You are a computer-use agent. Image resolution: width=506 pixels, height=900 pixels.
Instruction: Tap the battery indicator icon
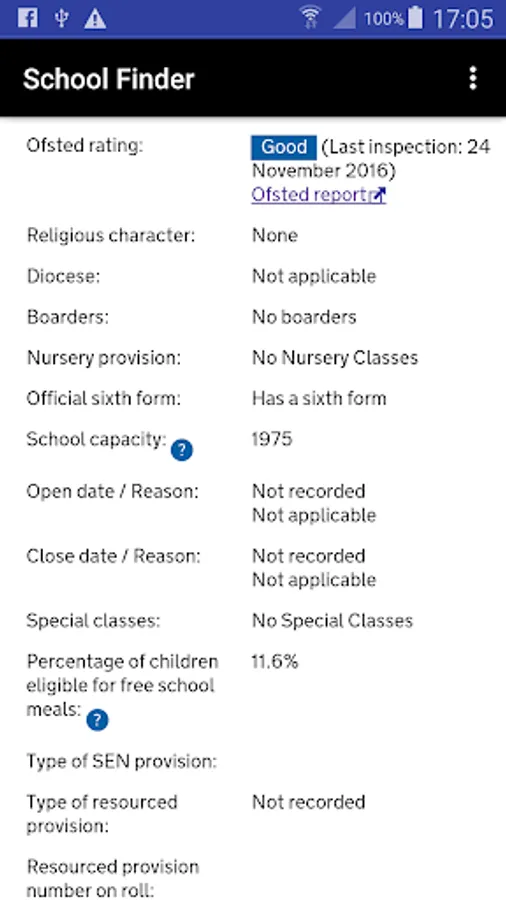point(415,18)
